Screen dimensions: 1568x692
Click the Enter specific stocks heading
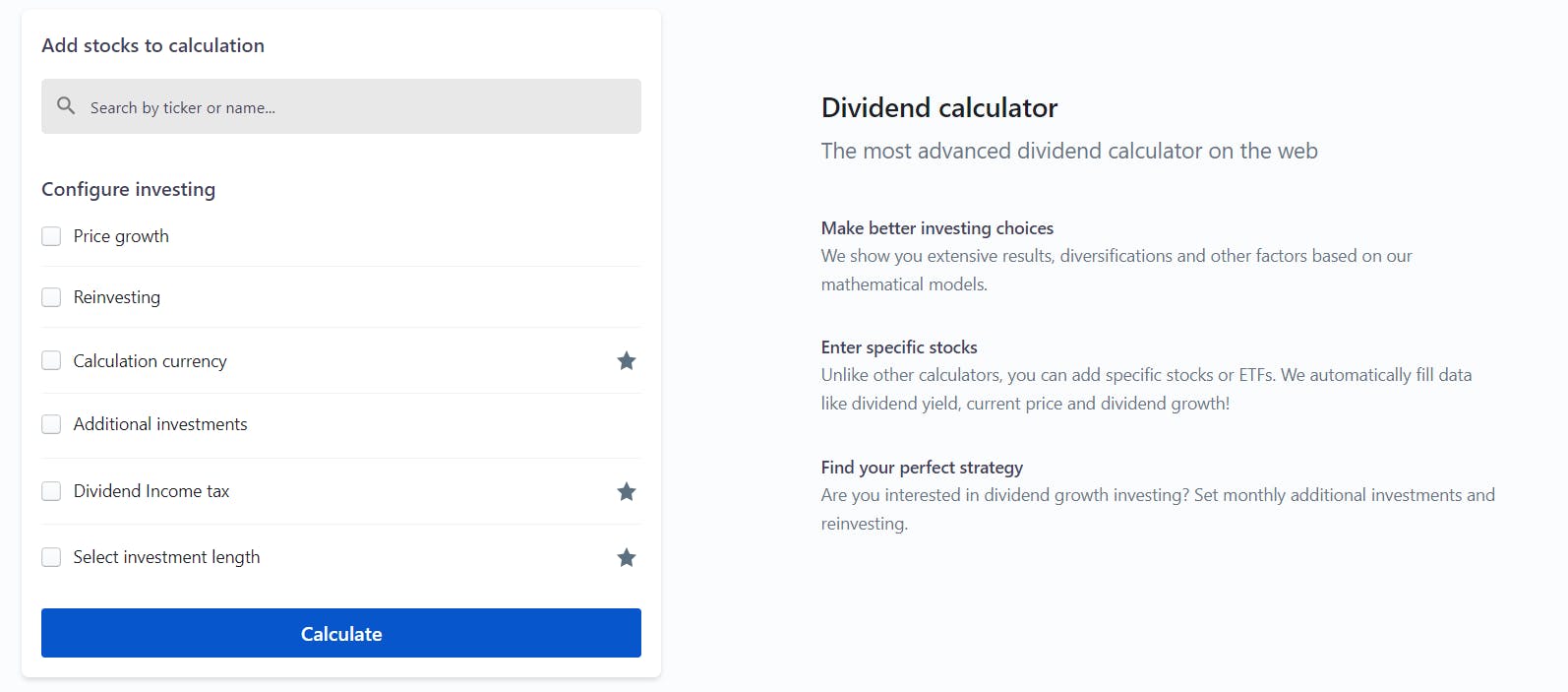pos(899,347)
